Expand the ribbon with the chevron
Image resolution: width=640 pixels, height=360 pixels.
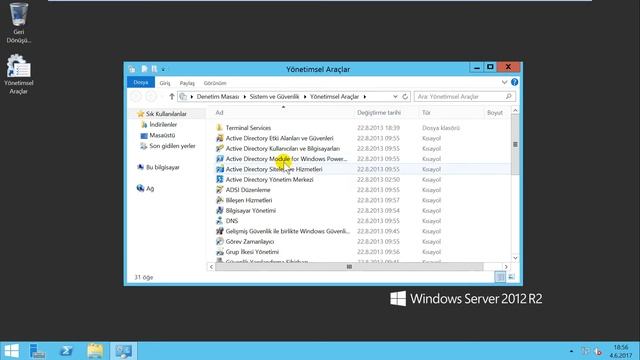[504, 82]
